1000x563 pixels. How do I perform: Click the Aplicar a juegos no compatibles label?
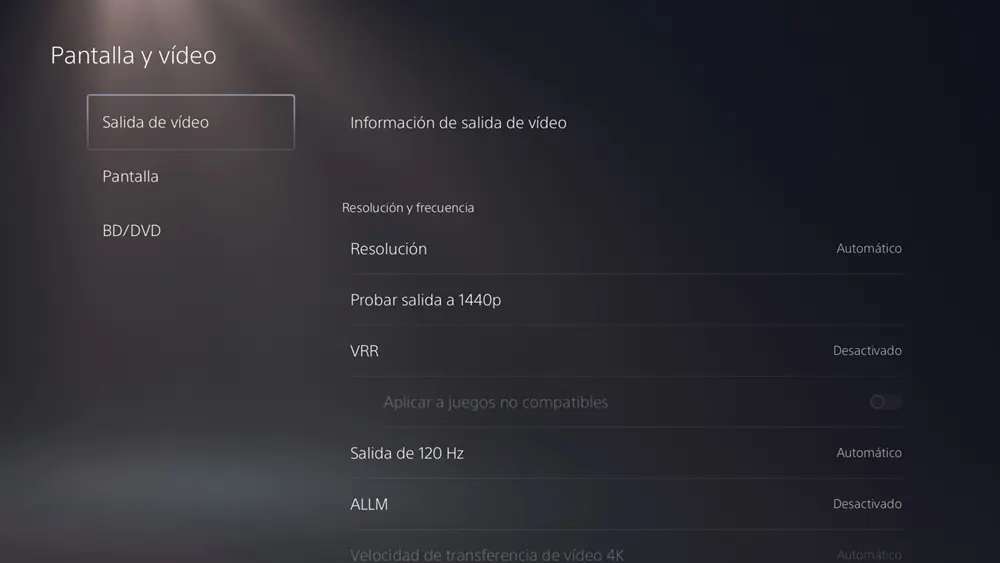[x=496, y=402]
